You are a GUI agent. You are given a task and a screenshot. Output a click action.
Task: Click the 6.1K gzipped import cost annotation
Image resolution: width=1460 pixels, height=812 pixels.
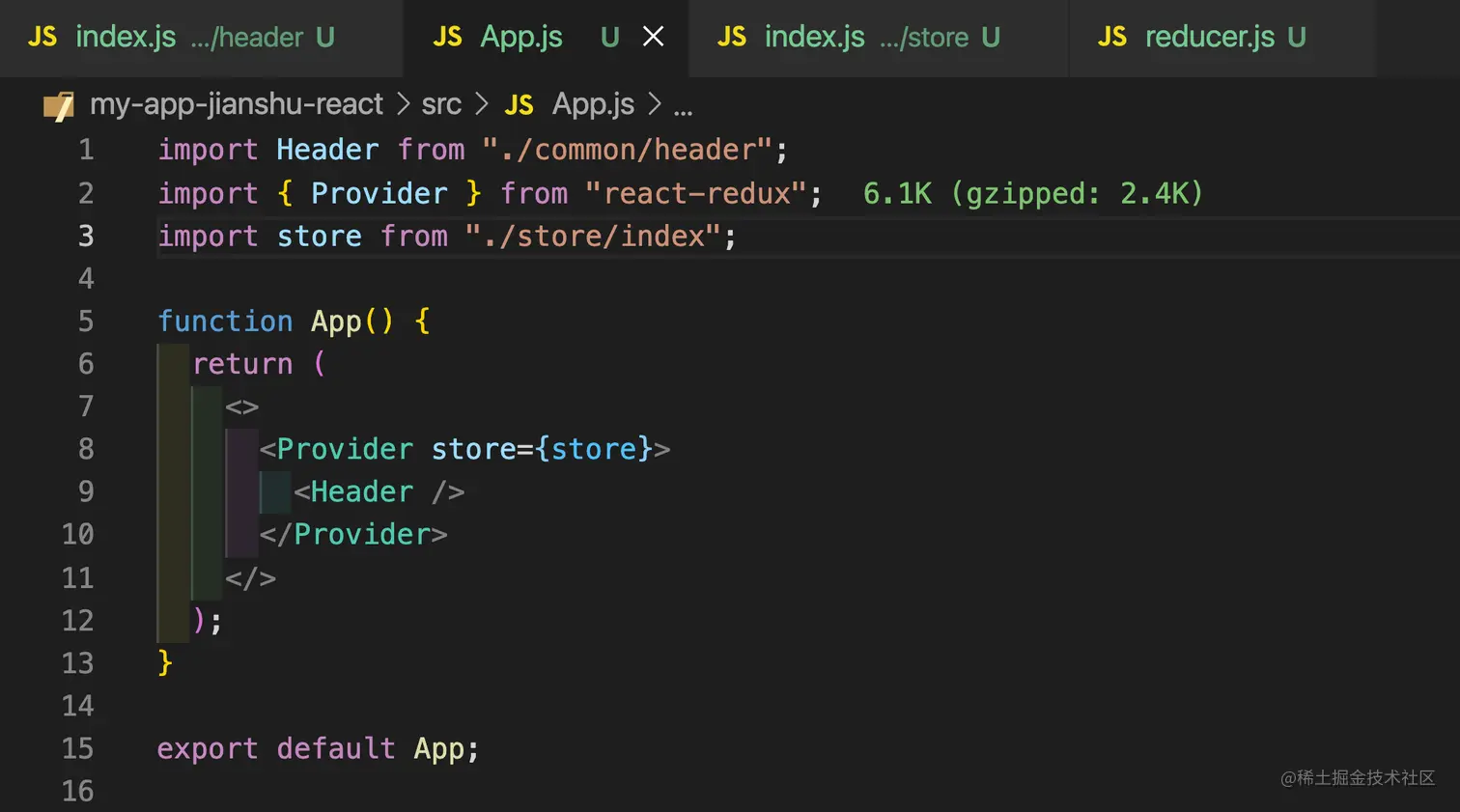[x=1032, y=194]
